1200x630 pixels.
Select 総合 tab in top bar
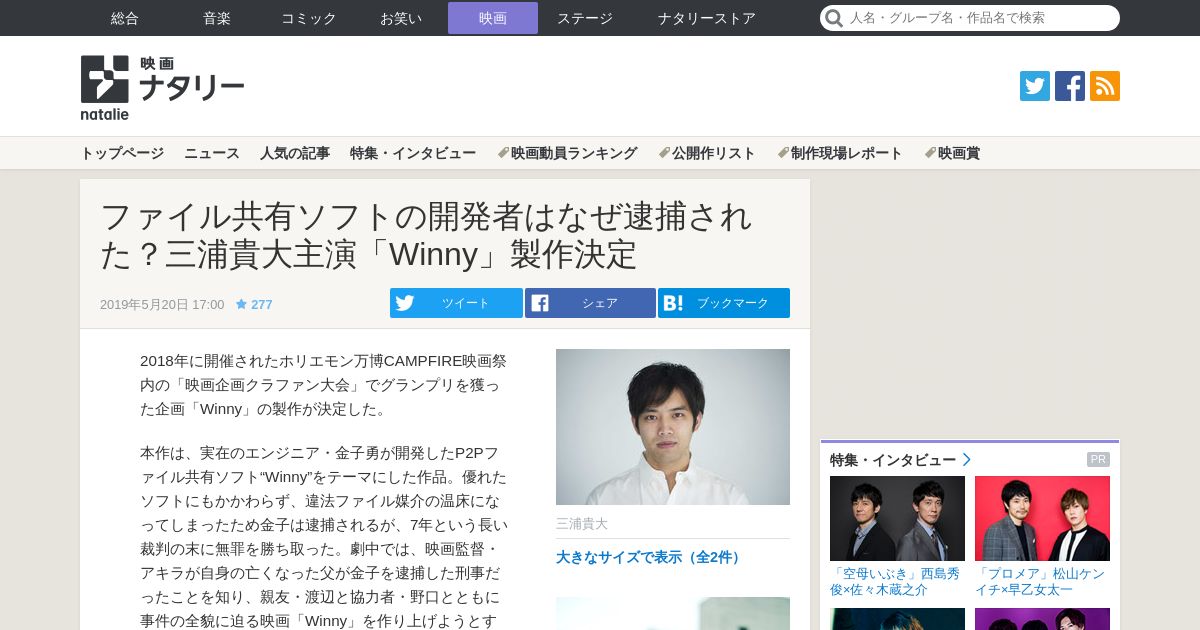tap(125, 18)
